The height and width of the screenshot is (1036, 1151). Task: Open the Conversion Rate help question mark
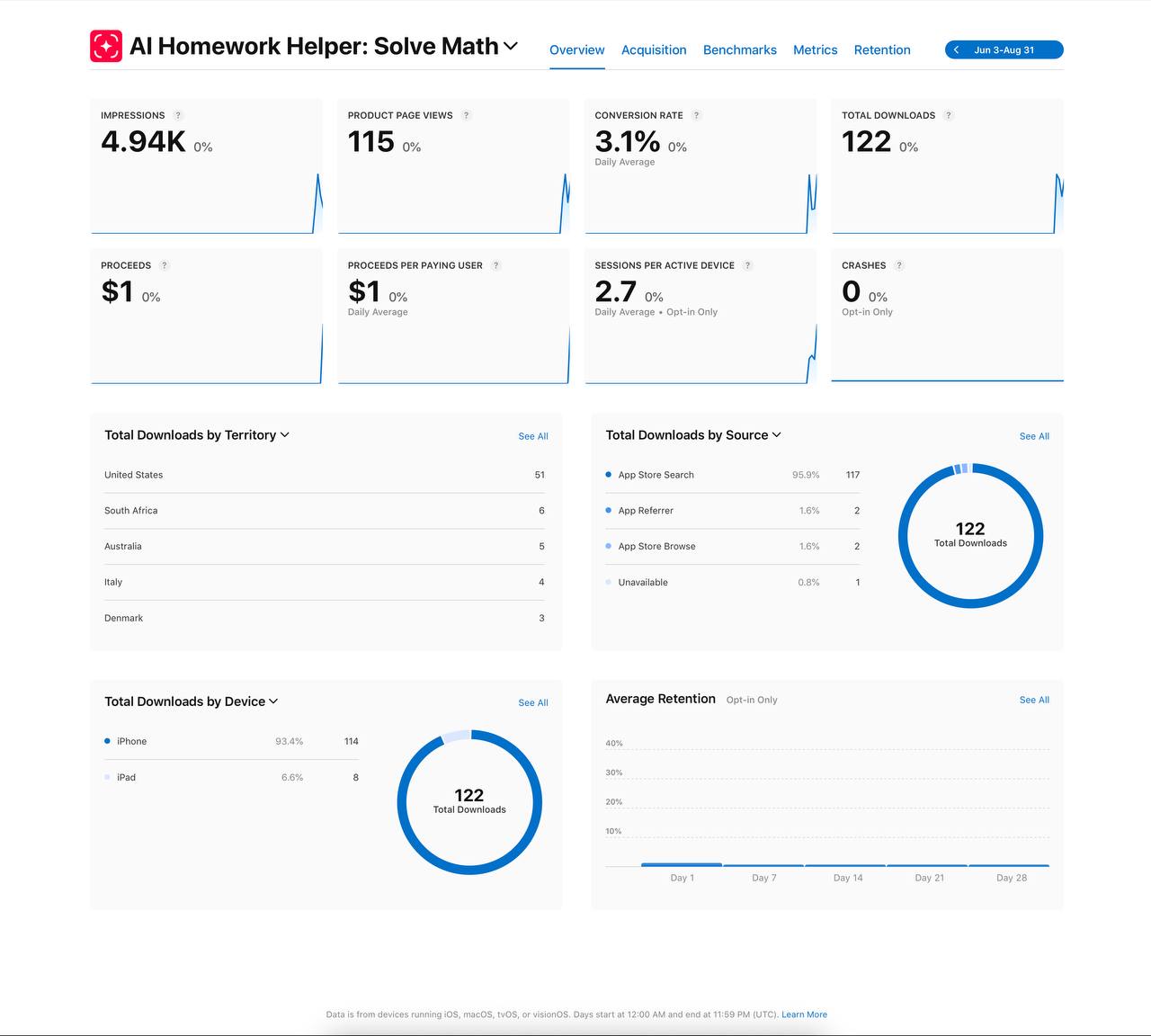tap(696, 115)
